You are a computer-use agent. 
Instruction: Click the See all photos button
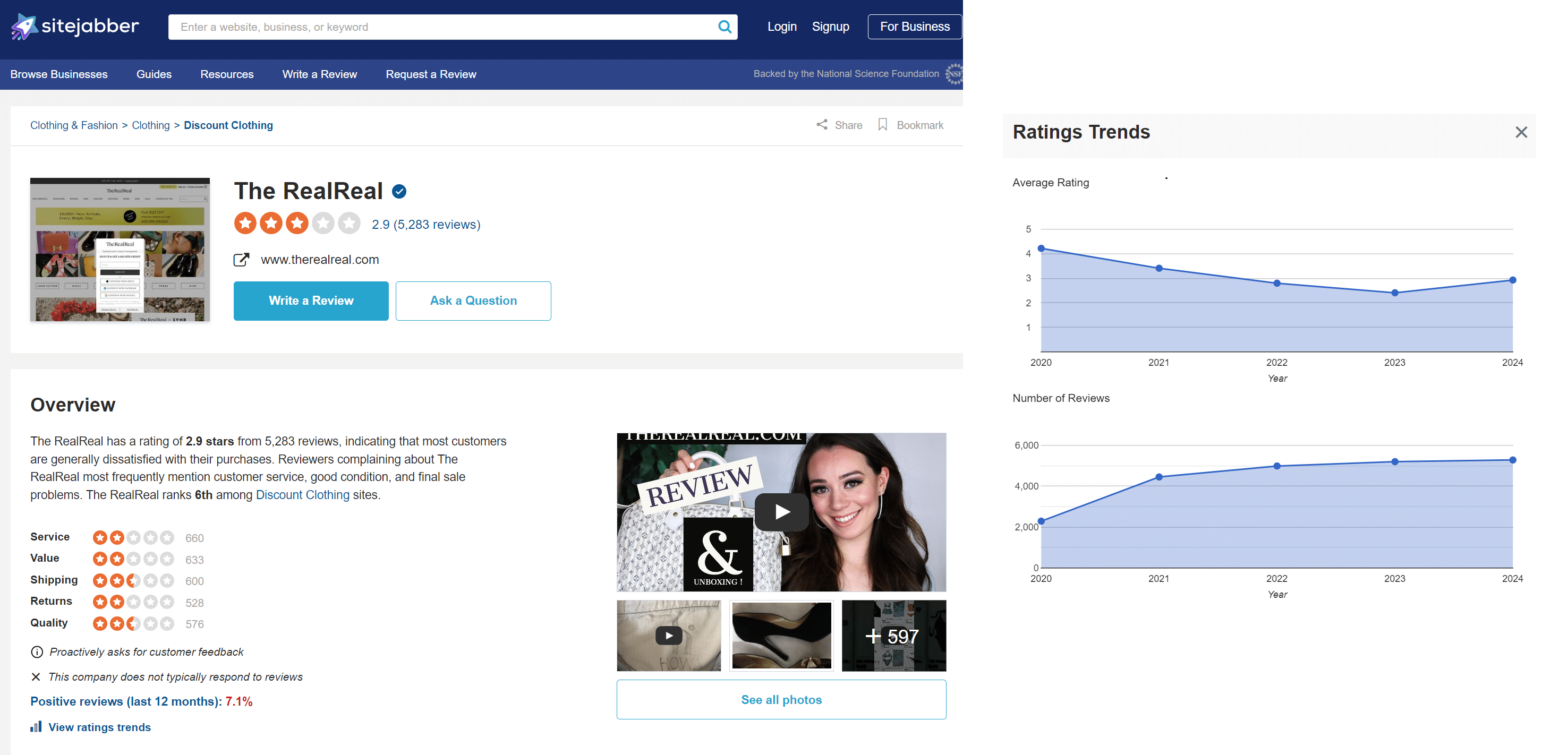pyautogui.click(x=781, y=700)
